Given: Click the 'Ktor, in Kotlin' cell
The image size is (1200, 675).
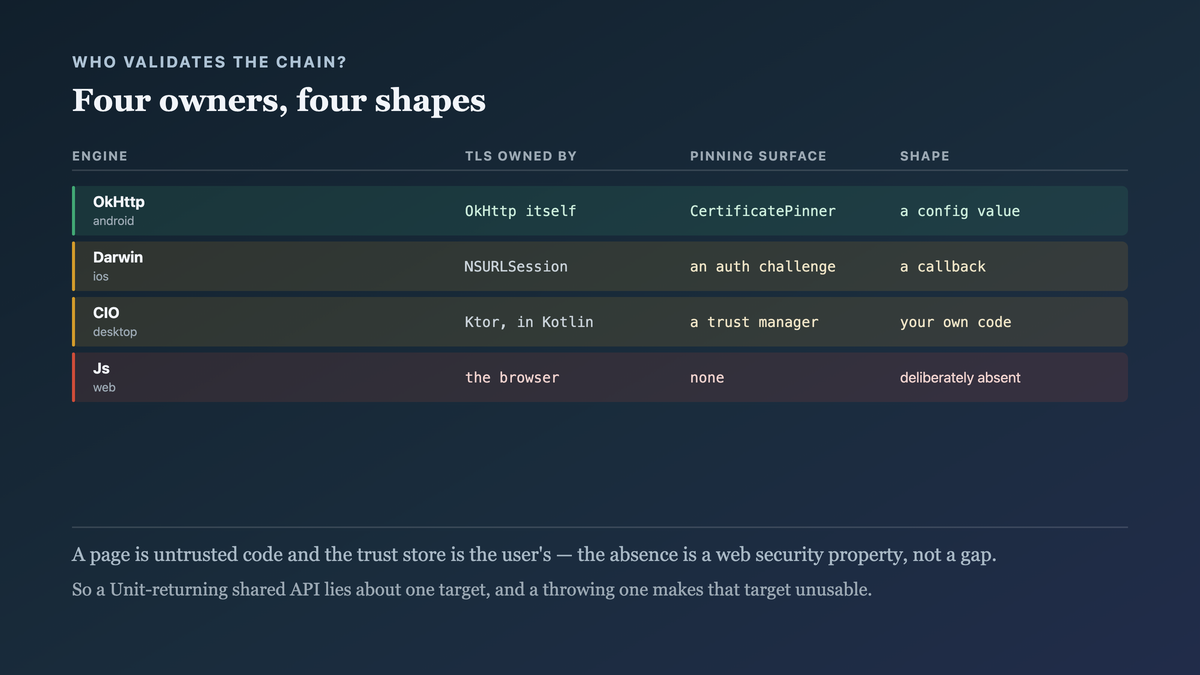Looking at the screenshot, I should 529,322.
